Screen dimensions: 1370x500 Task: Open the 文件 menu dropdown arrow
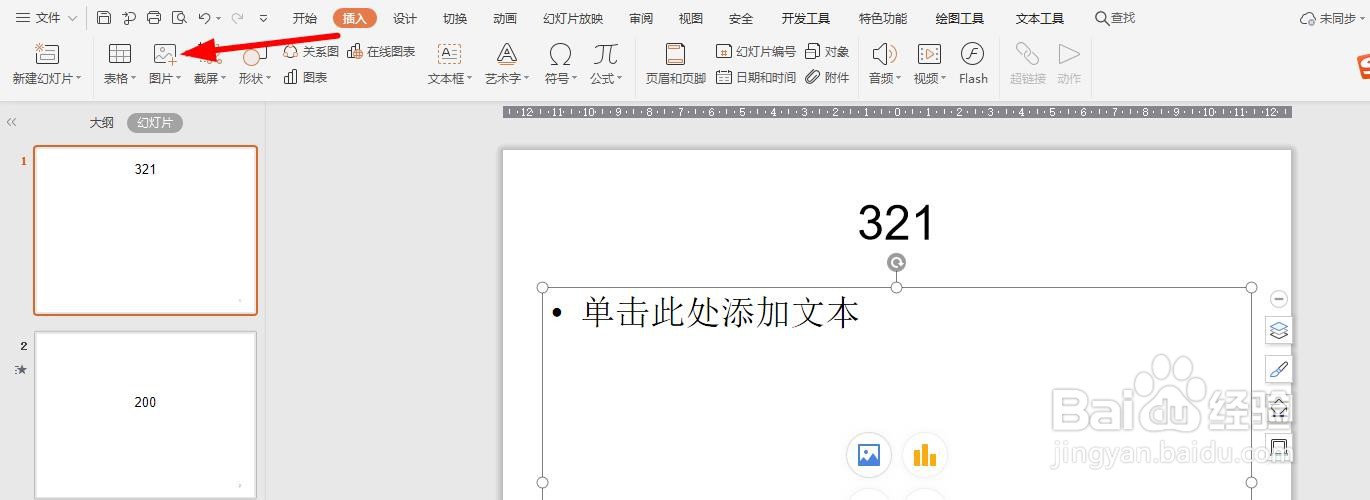[73, 18]
